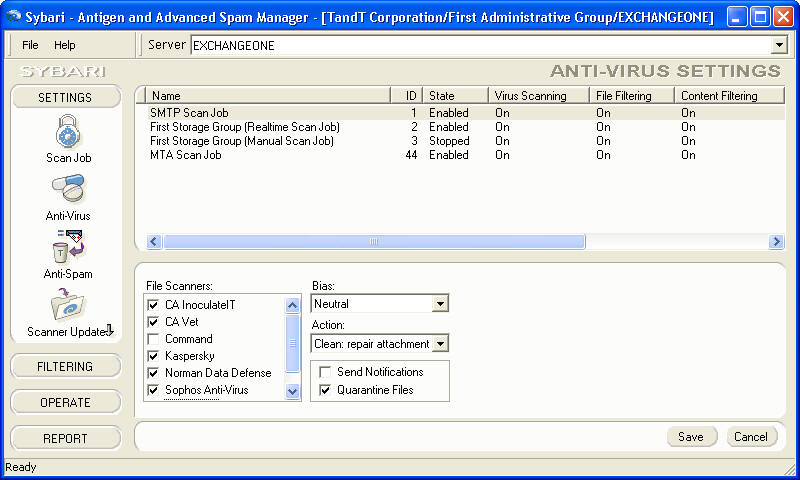The width and height of the screenshot is (800, 480).
Task: Open the Help menu
Action: click(x=65, y=45)
